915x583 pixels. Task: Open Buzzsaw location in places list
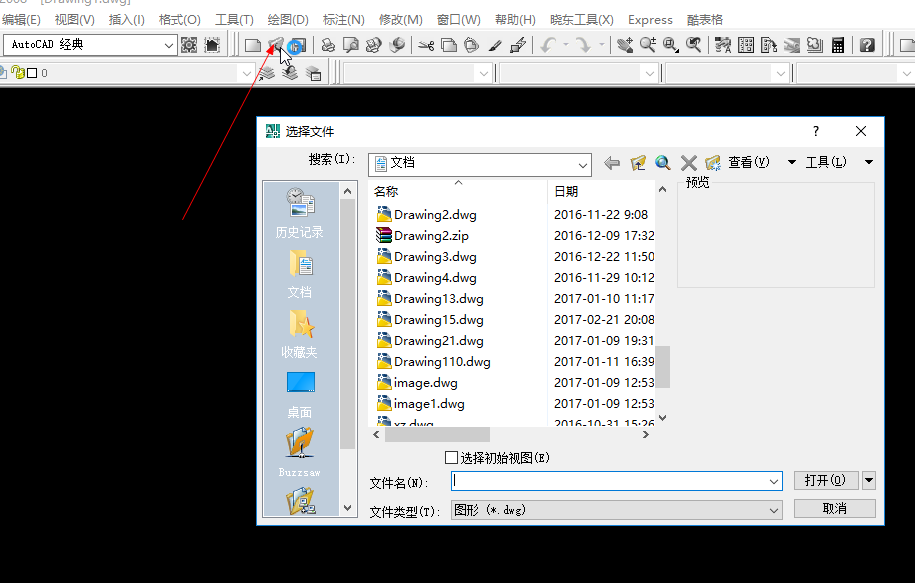click(299, 453)
